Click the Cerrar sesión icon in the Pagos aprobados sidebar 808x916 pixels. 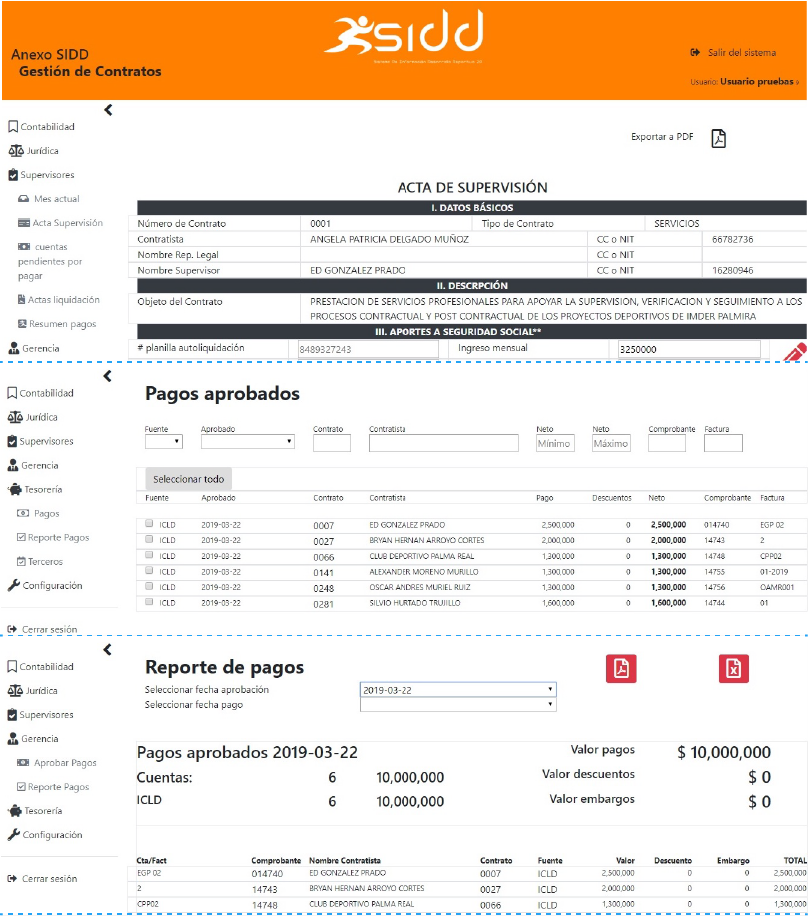12,629
